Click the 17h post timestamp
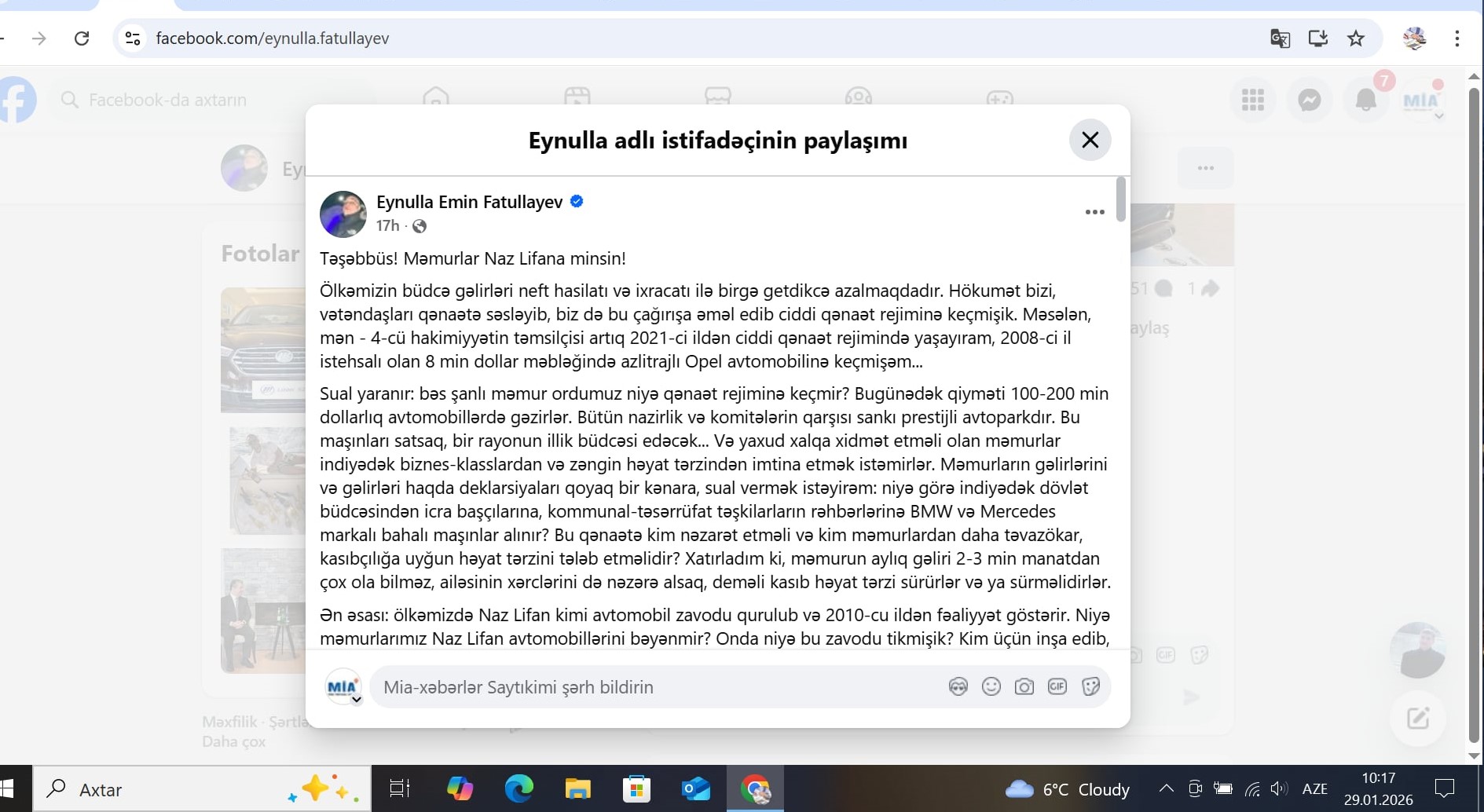This screenshot has width=1484, height=812. coord(387,226)
